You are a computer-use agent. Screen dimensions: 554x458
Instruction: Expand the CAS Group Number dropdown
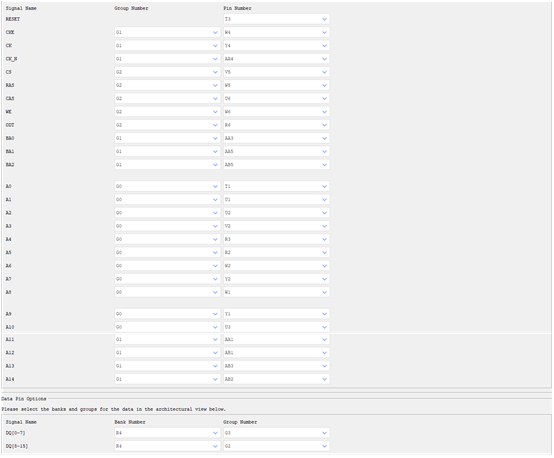(x=167, y=99)
